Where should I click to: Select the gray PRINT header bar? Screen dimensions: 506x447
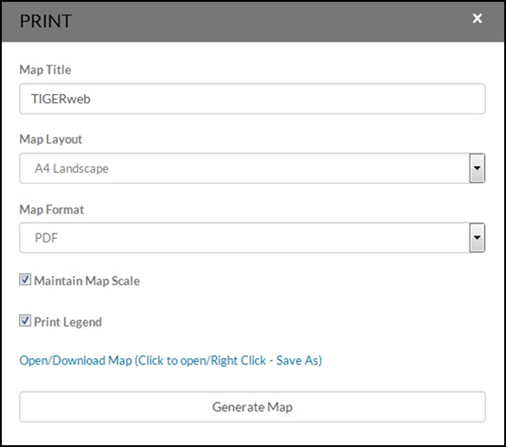pyautogui.click(x=253, y=22)
